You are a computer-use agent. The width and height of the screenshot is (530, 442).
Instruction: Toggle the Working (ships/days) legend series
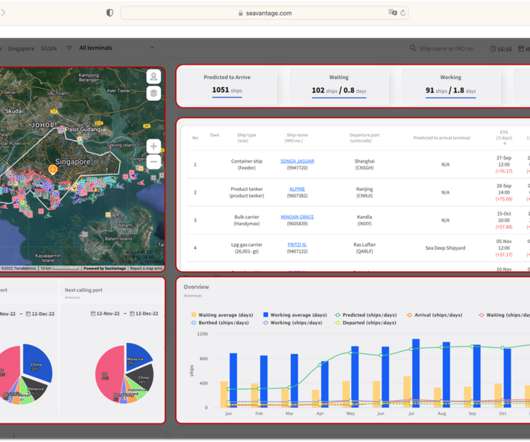click(x=293, y=323)
